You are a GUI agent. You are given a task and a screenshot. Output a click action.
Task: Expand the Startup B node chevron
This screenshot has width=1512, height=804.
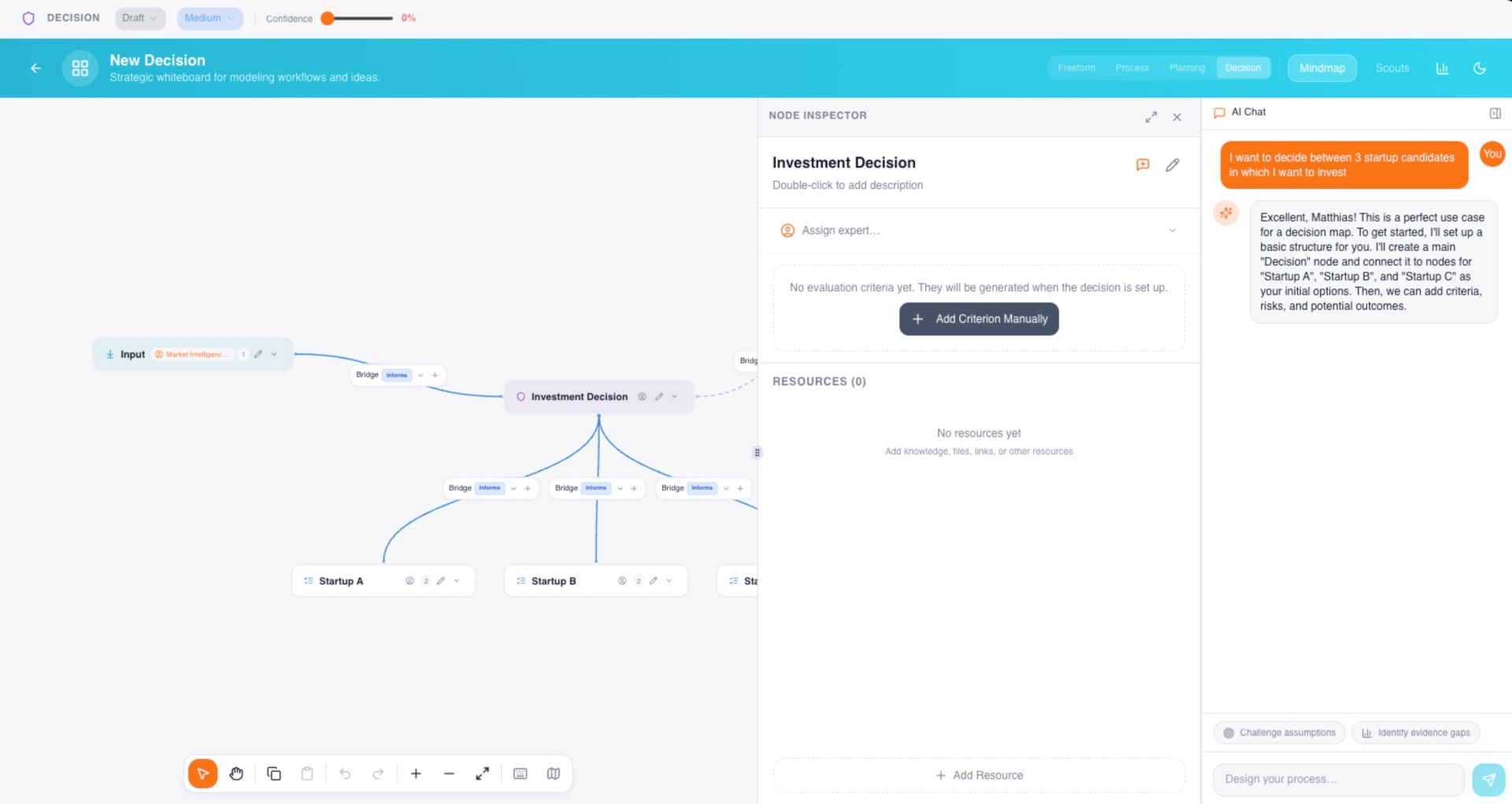[x=669, y=581]
